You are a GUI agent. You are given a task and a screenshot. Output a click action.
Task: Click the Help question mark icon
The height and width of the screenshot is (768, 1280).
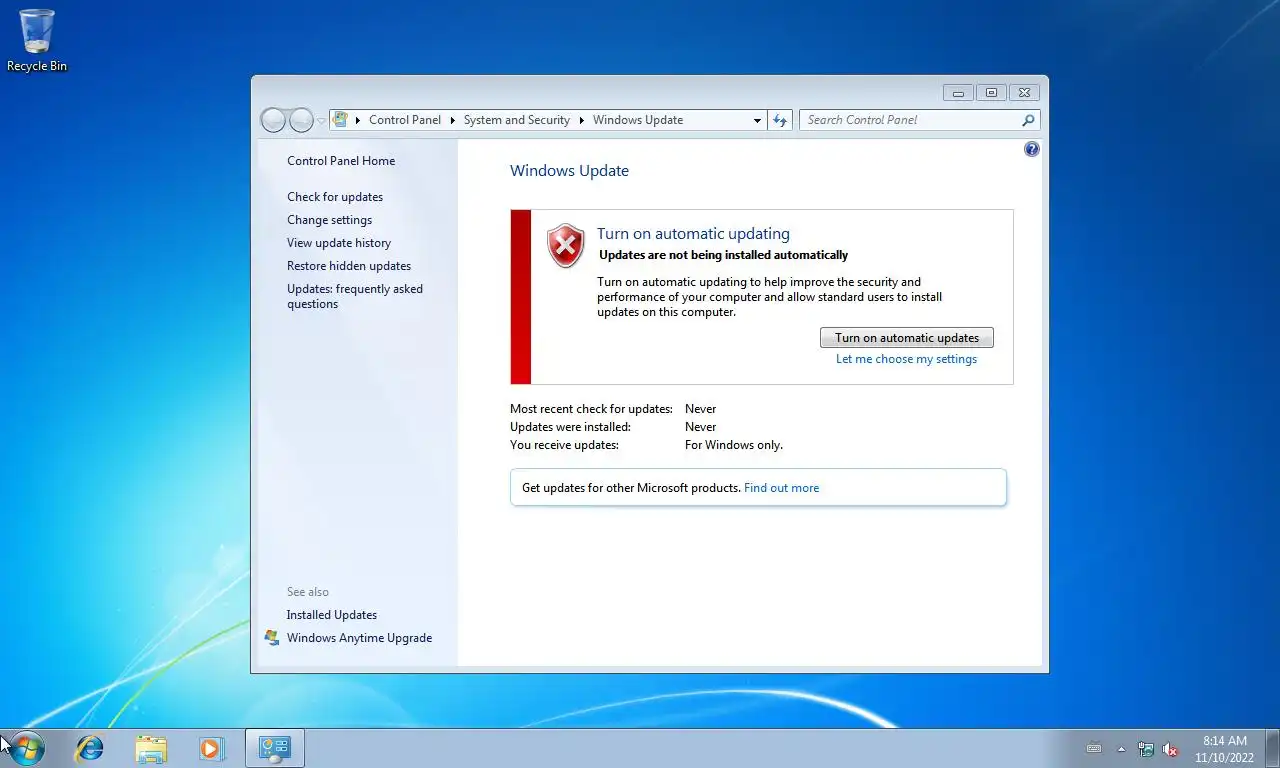click(1032, 149)
